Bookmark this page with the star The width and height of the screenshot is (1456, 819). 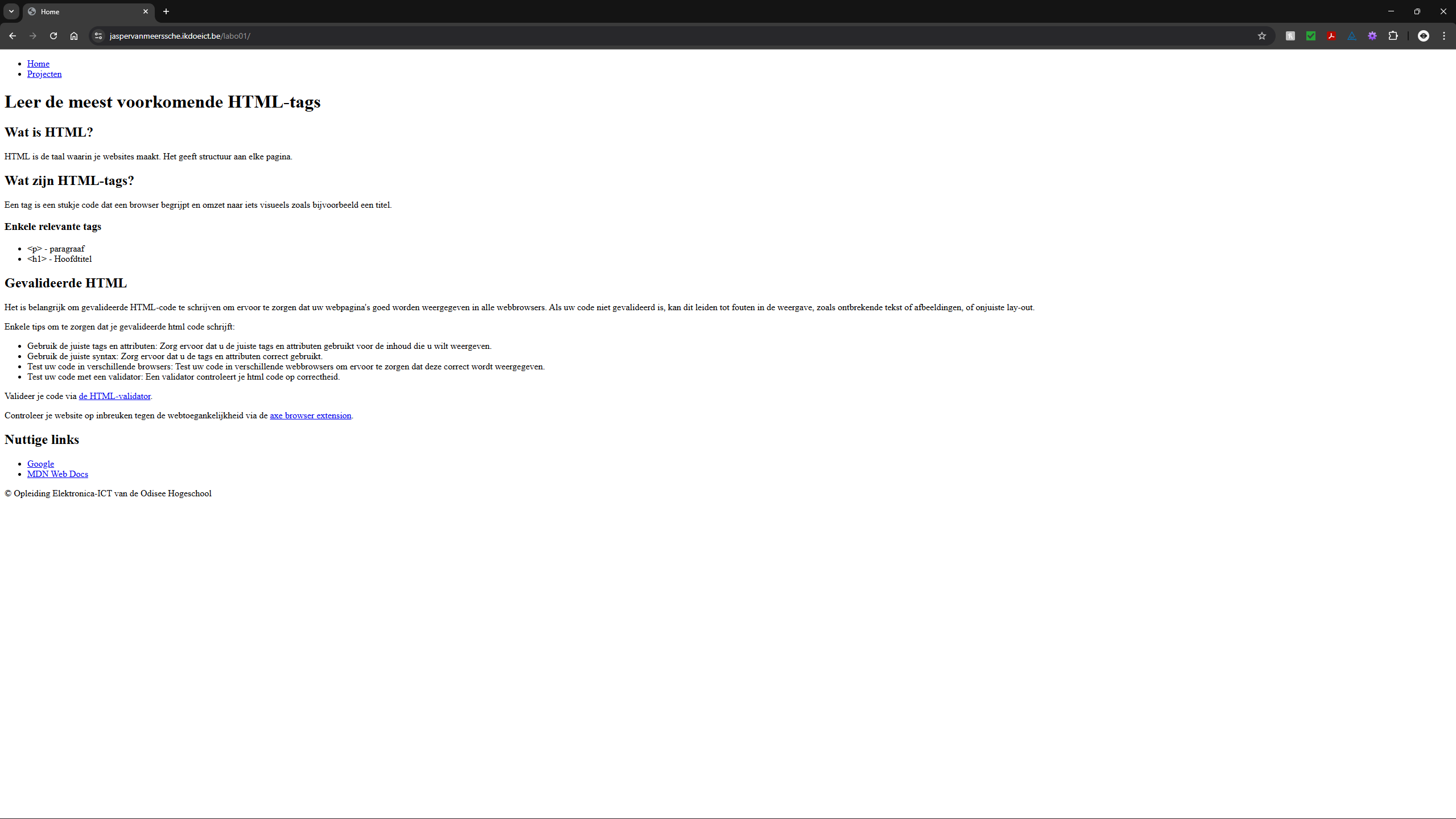click(x=1261, y=36)
